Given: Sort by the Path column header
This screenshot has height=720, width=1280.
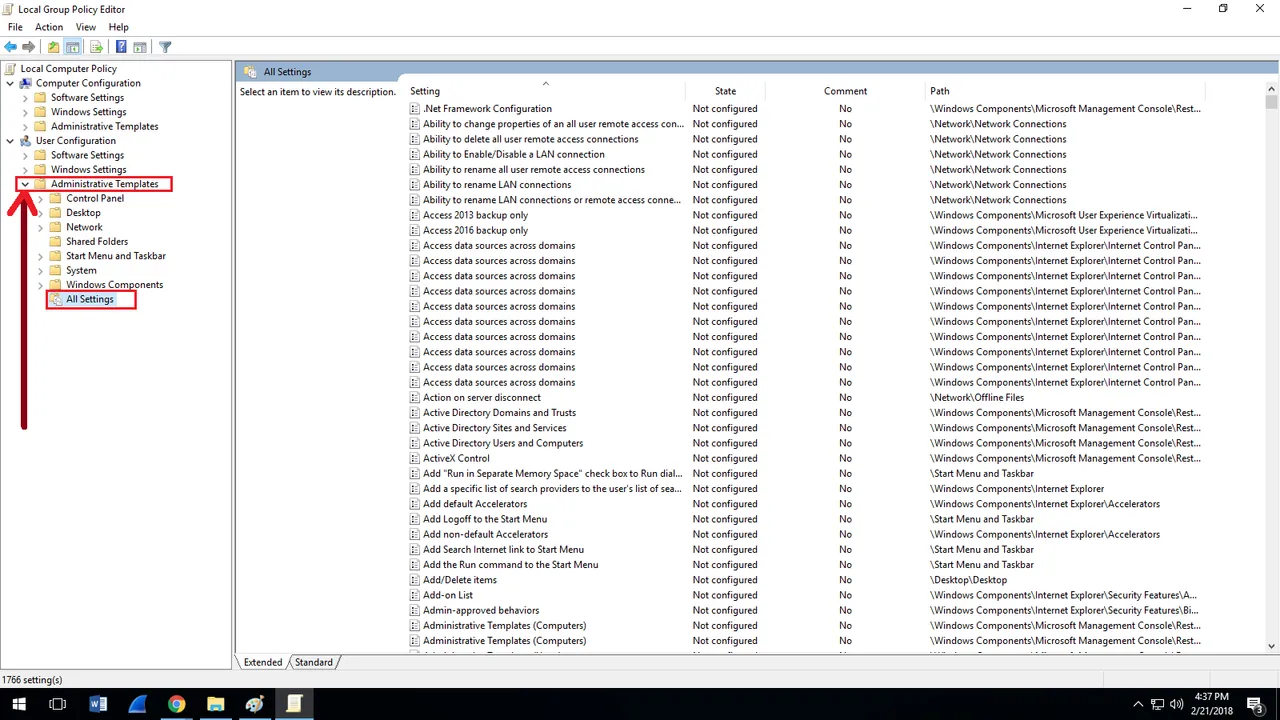Looking at the screenshot, I should click(1065, 91).
